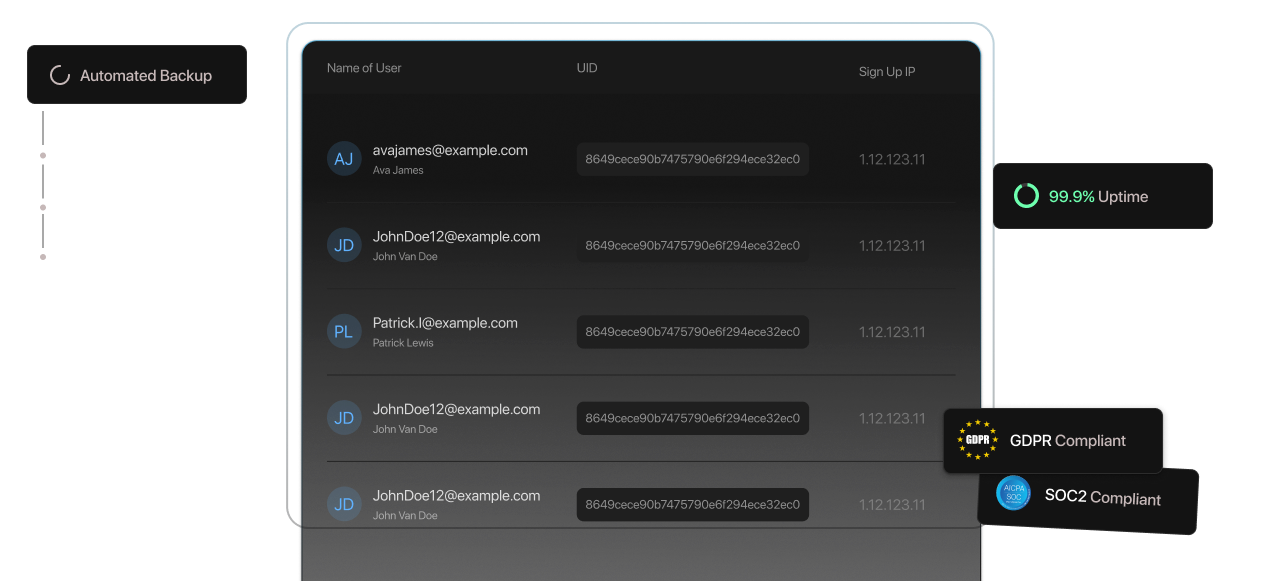
Task: Select the AJ avatar for Ava James
Action: tap(344, 159)
